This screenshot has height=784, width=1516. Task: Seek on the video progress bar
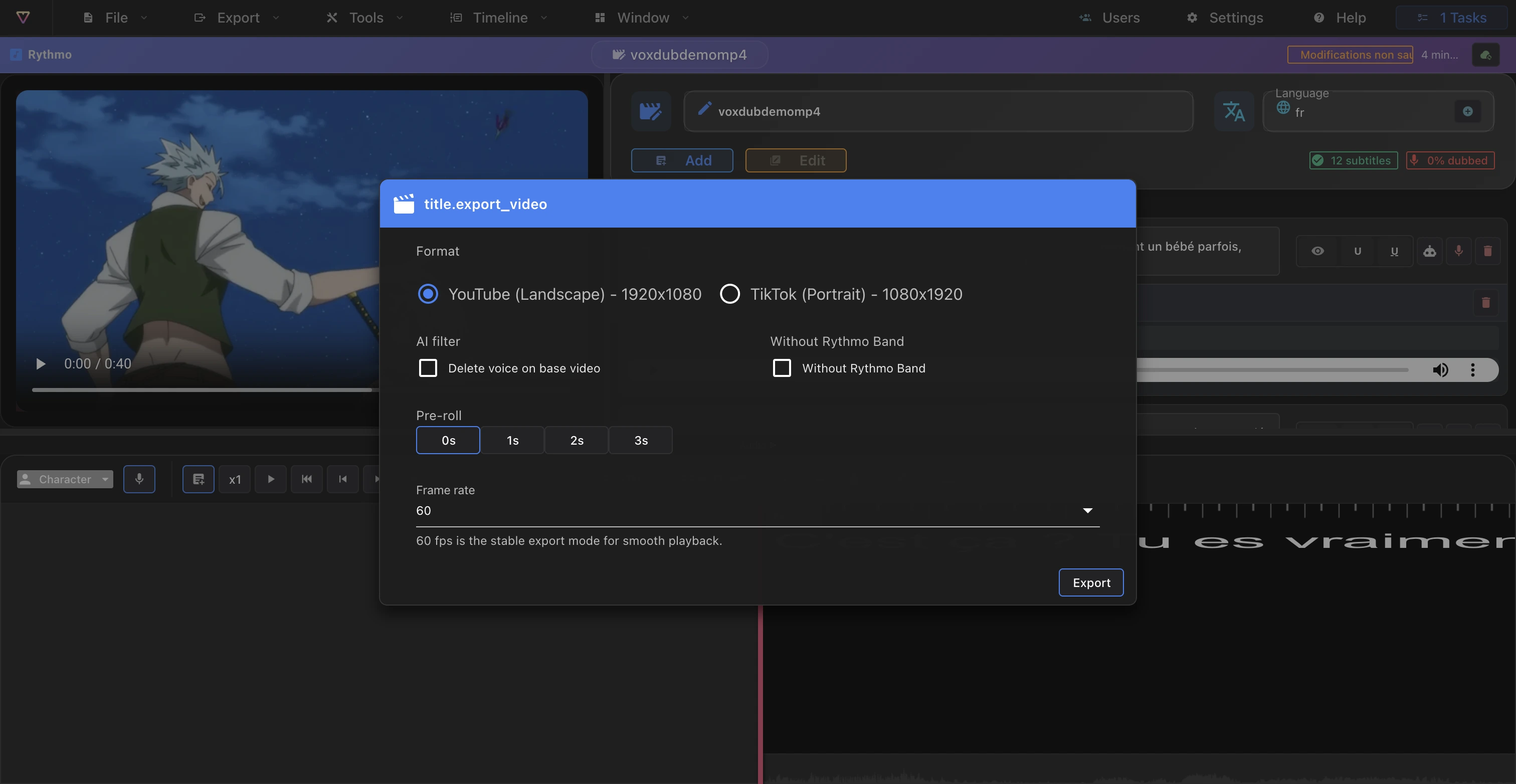(206, 389)
